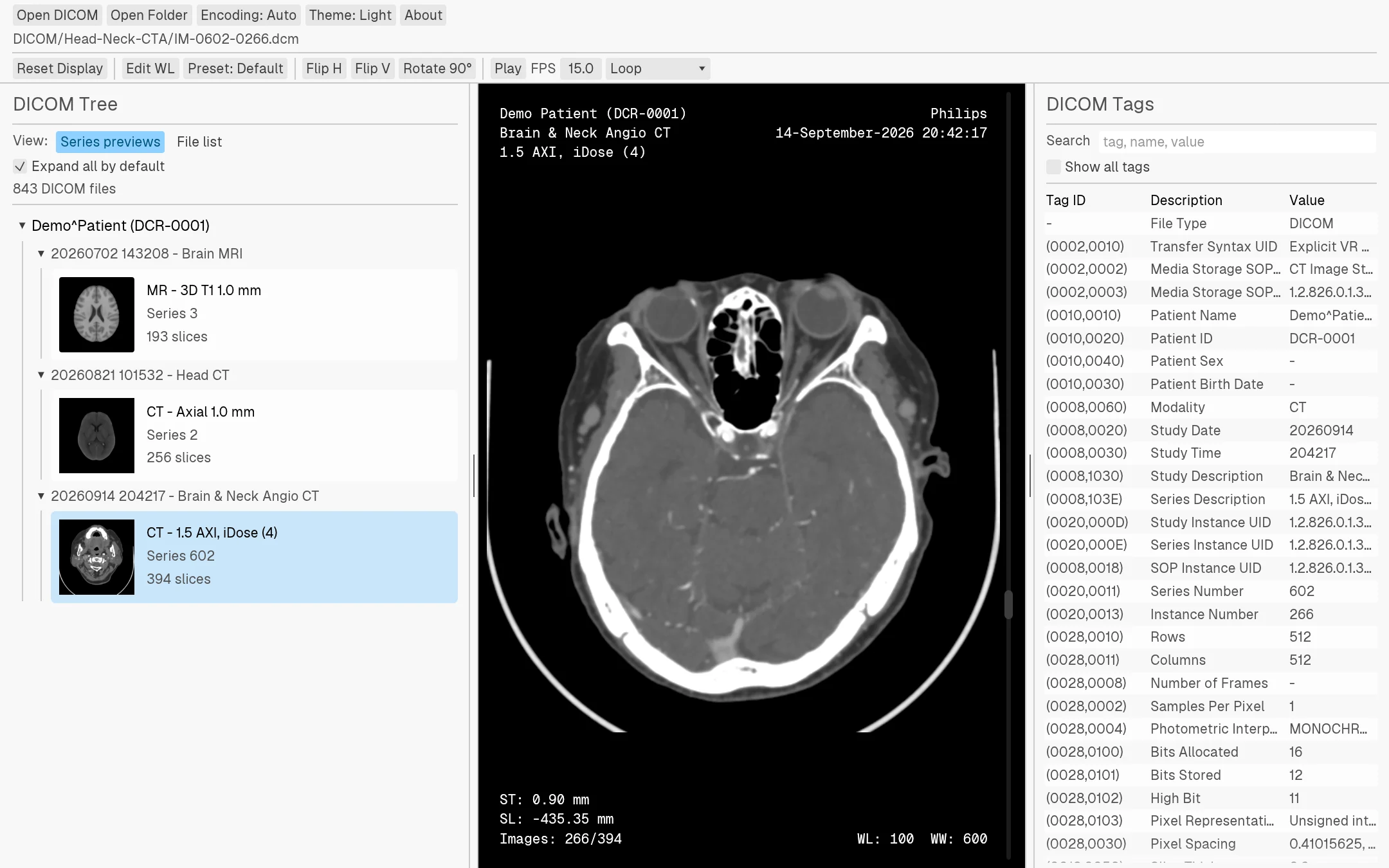Screen dimensions: 1389x868
Task: Click the Bits Stored tag row
Action: [1211, 775]
